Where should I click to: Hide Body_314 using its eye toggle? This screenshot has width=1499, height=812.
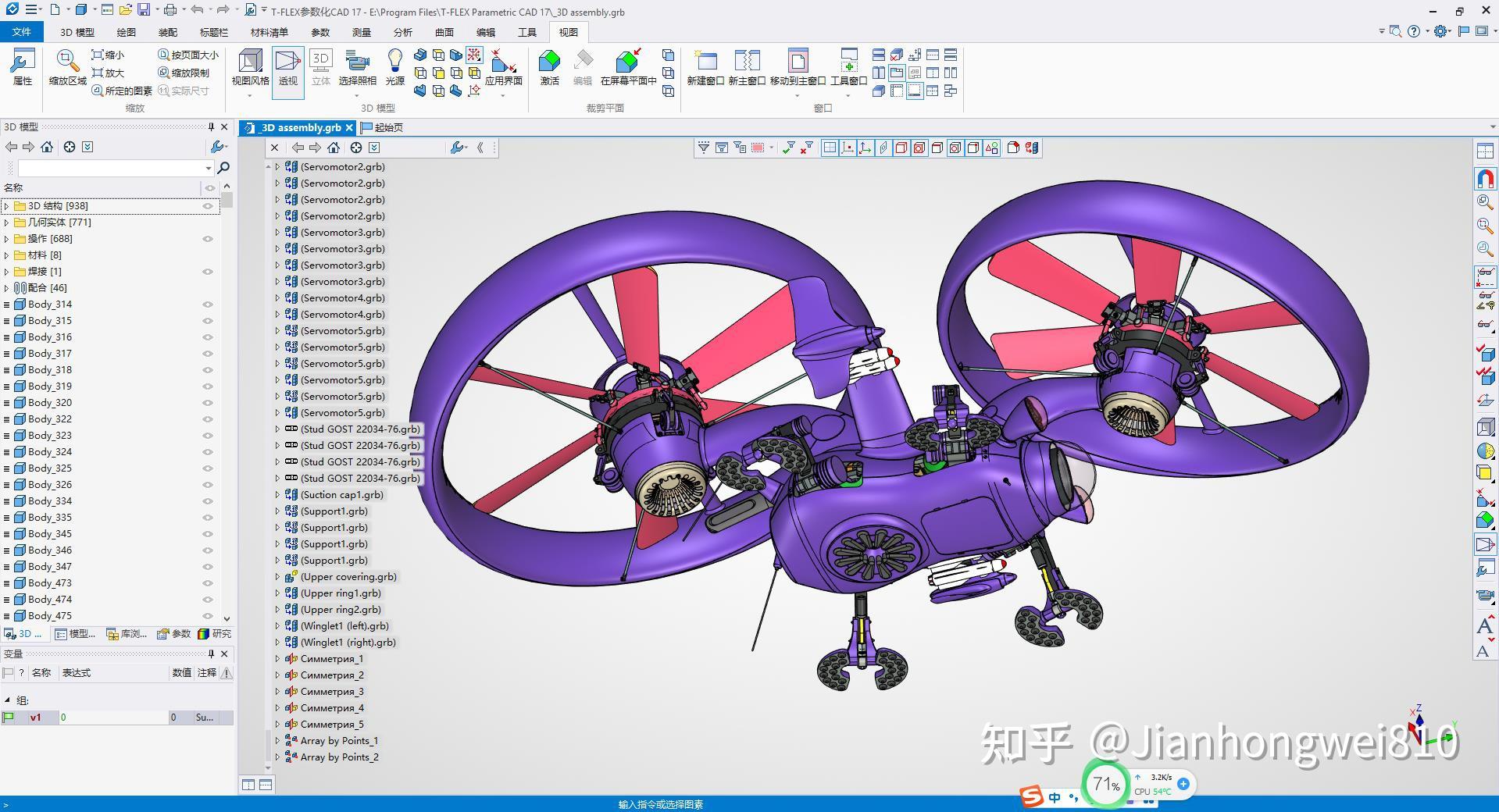[207, 304]
